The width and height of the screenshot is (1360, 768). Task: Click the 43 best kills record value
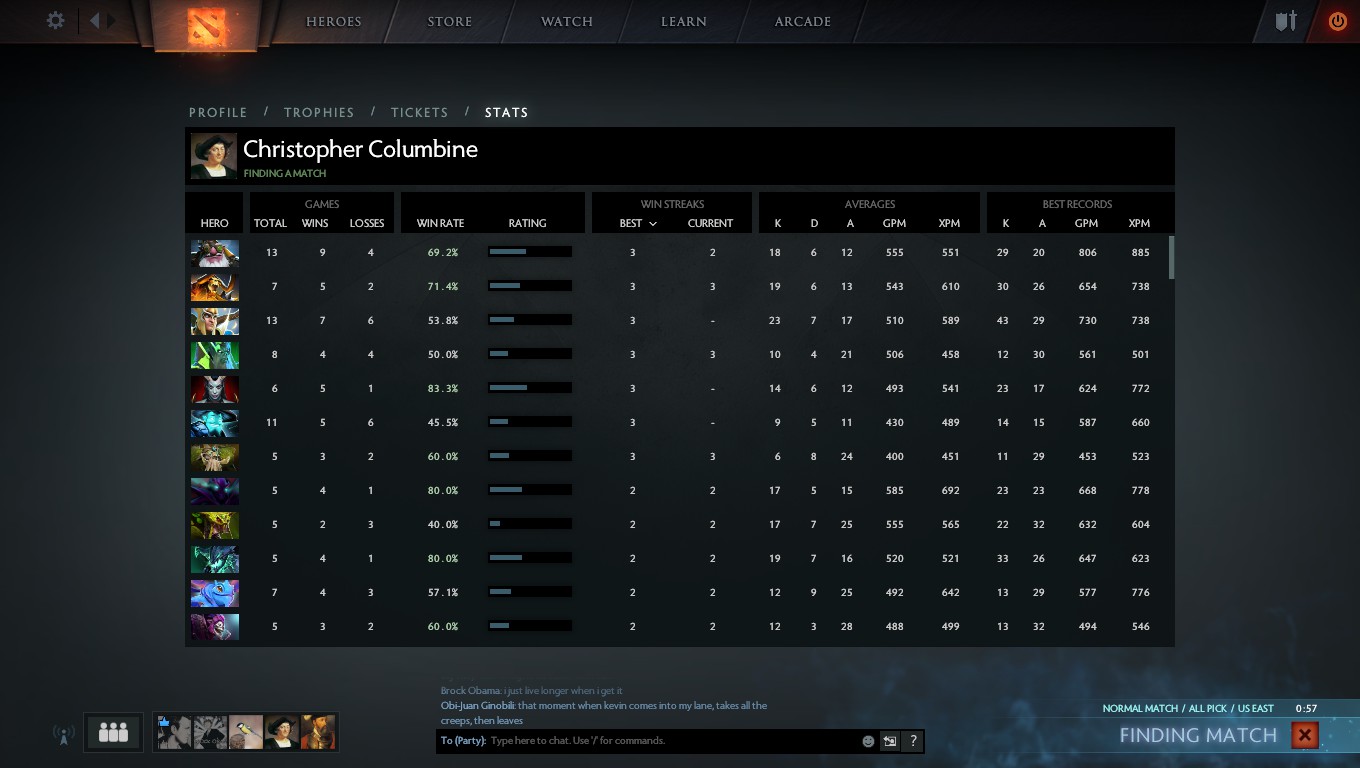point(1003,321)
